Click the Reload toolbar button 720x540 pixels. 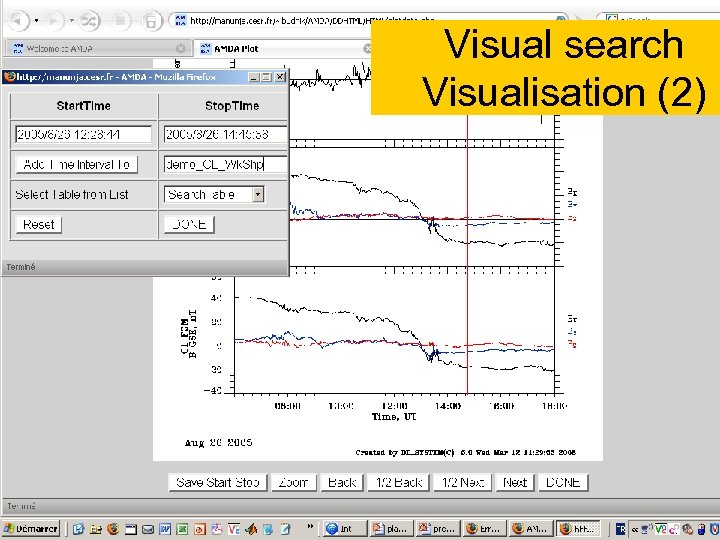(x=89, y=21)
